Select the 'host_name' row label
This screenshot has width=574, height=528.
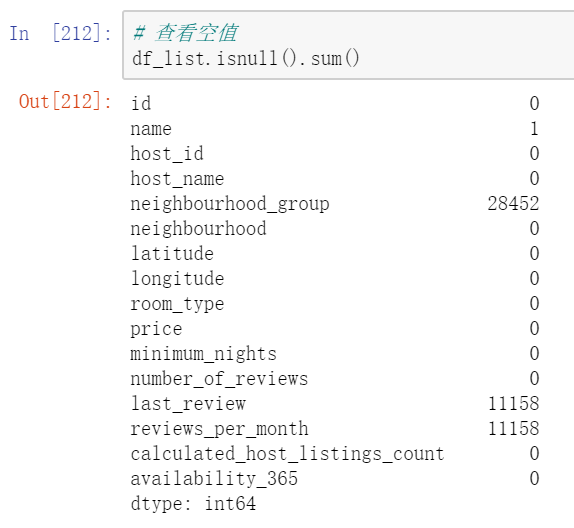177,179
